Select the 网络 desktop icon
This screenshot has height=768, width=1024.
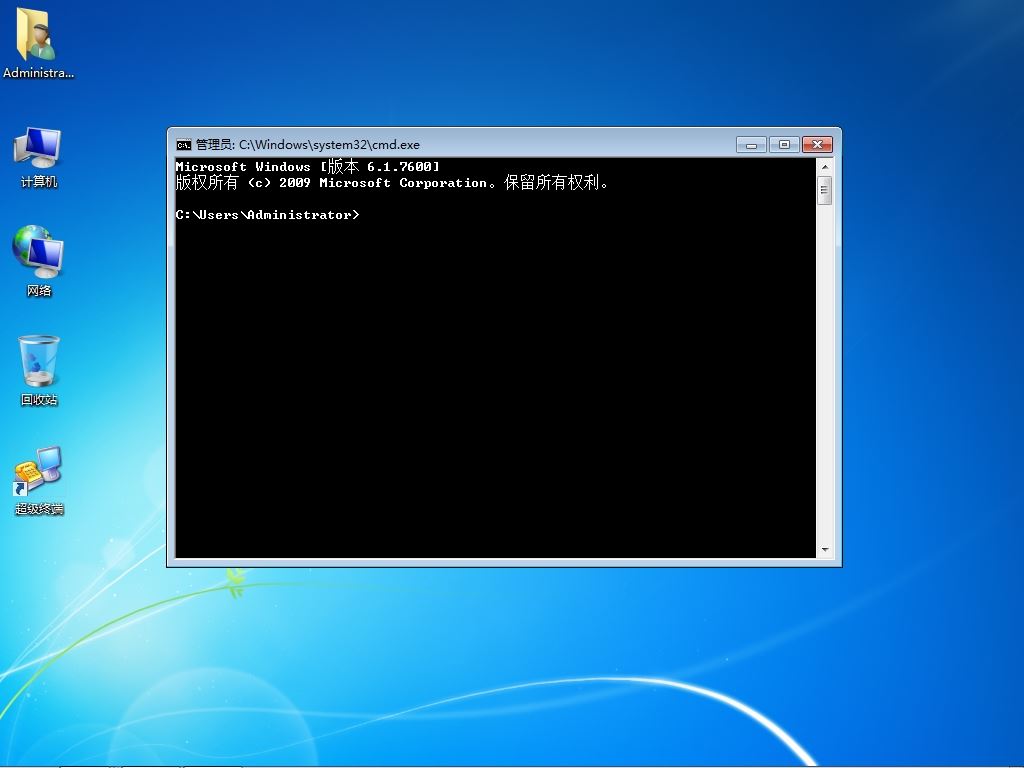pos(38,261)
